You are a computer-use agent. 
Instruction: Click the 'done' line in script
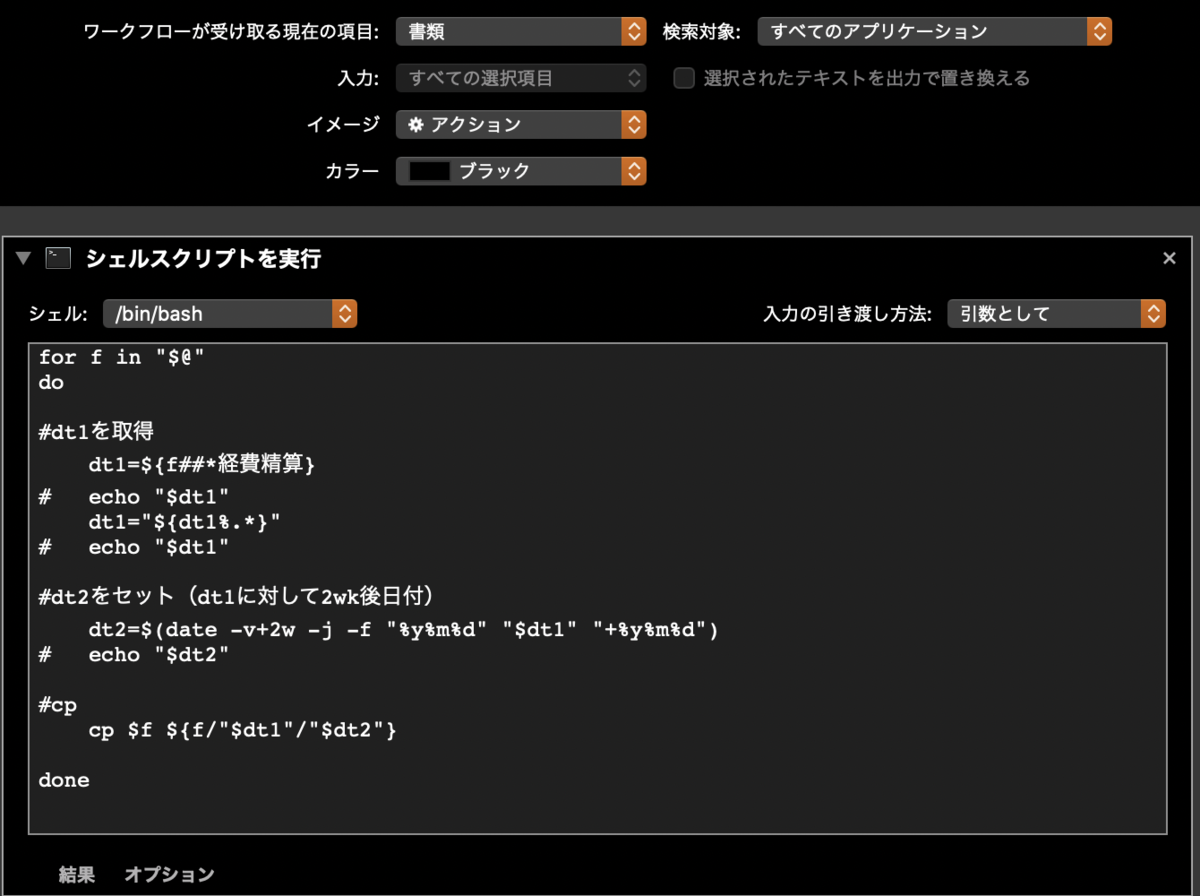click(64, 780)
